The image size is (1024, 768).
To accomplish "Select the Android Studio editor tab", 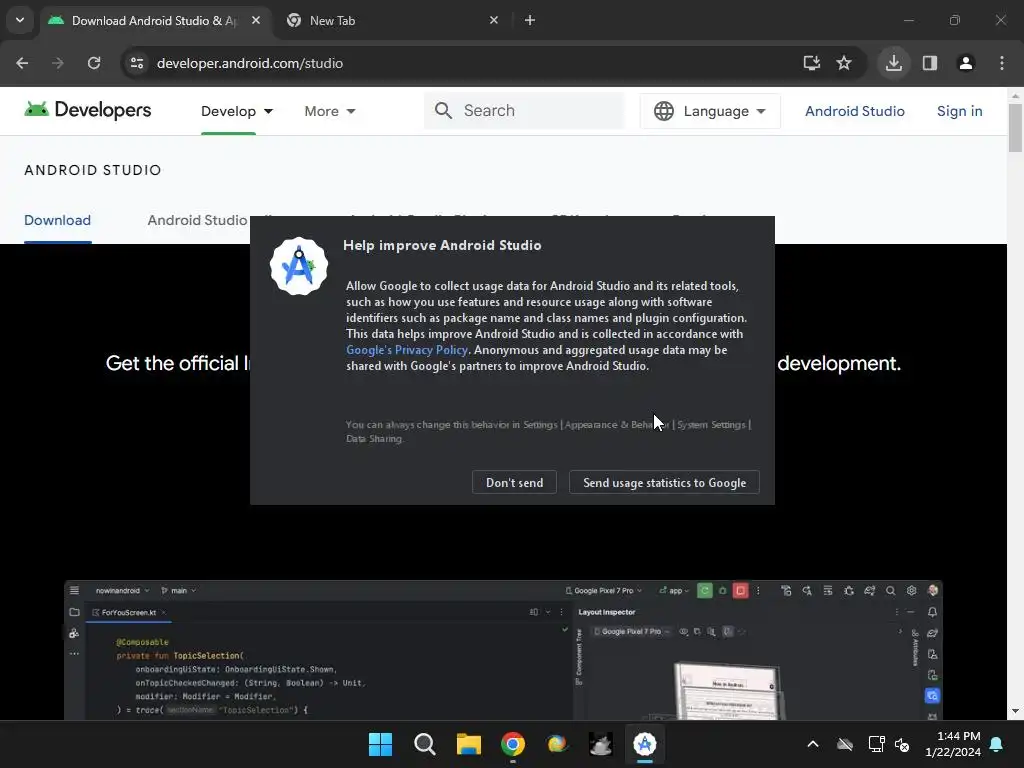I will pos(197,220).
